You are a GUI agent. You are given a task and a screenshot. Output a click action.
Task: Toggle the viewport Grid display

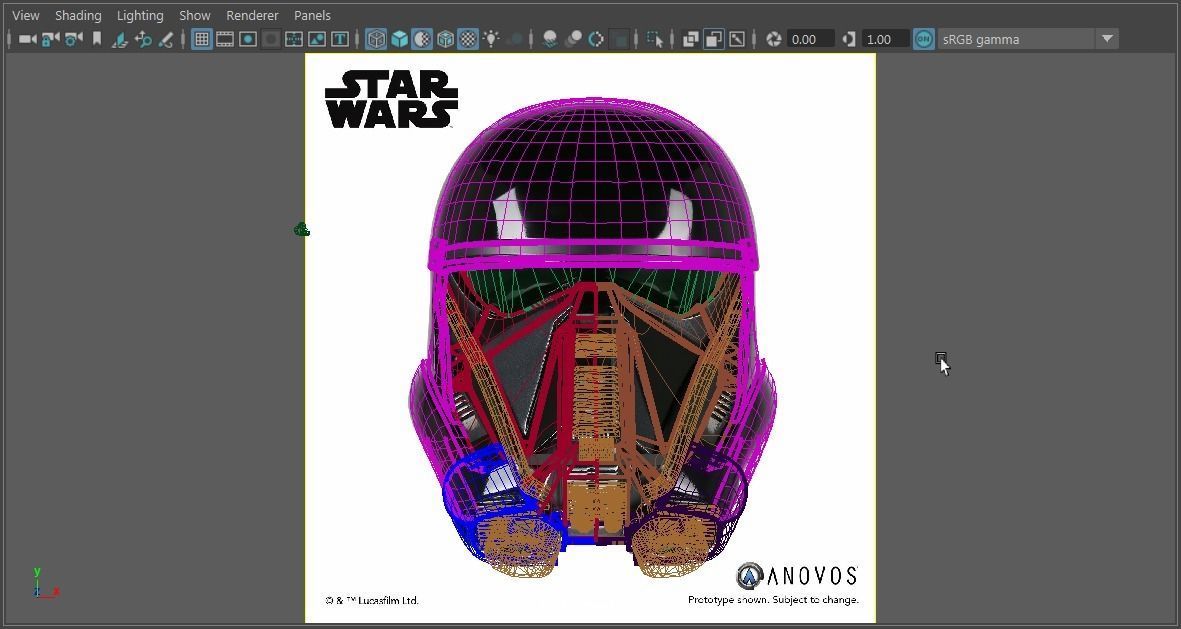[201, 39]
